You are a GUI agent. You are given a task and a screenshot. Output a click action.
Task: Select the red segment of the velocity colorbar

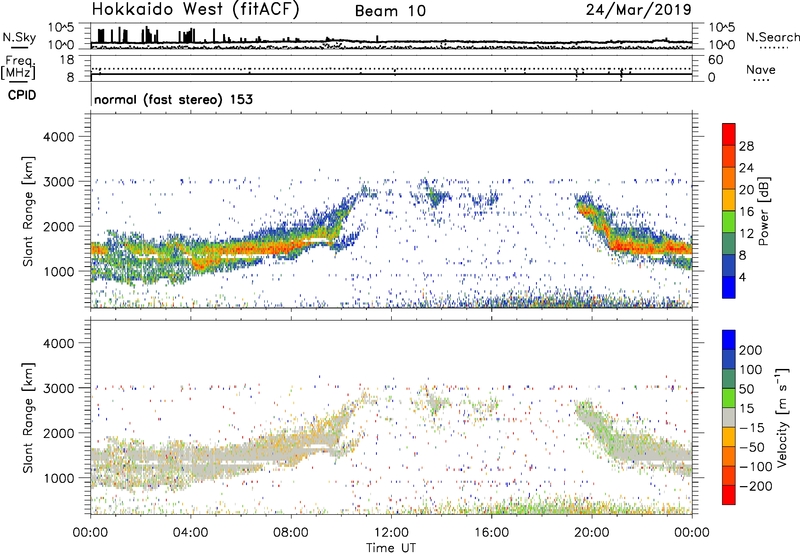(729, 495)
